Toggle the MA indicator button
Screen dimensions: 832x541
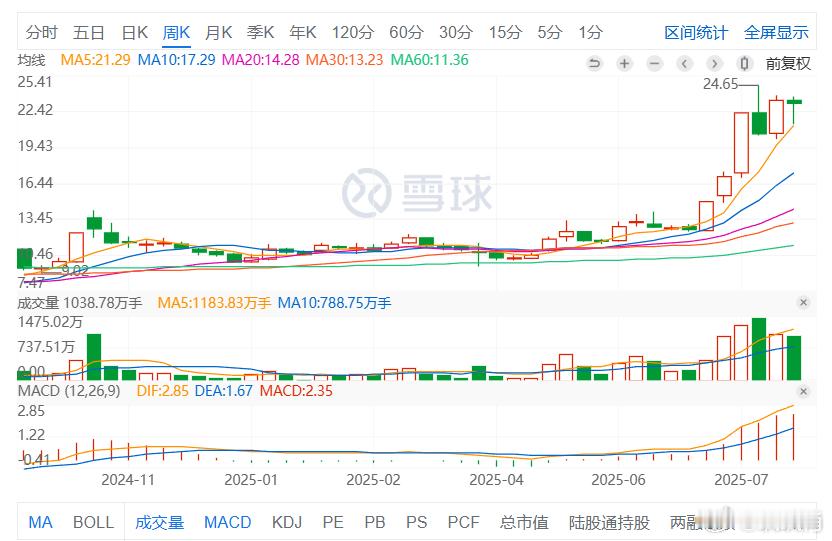[x=40, y=522]
